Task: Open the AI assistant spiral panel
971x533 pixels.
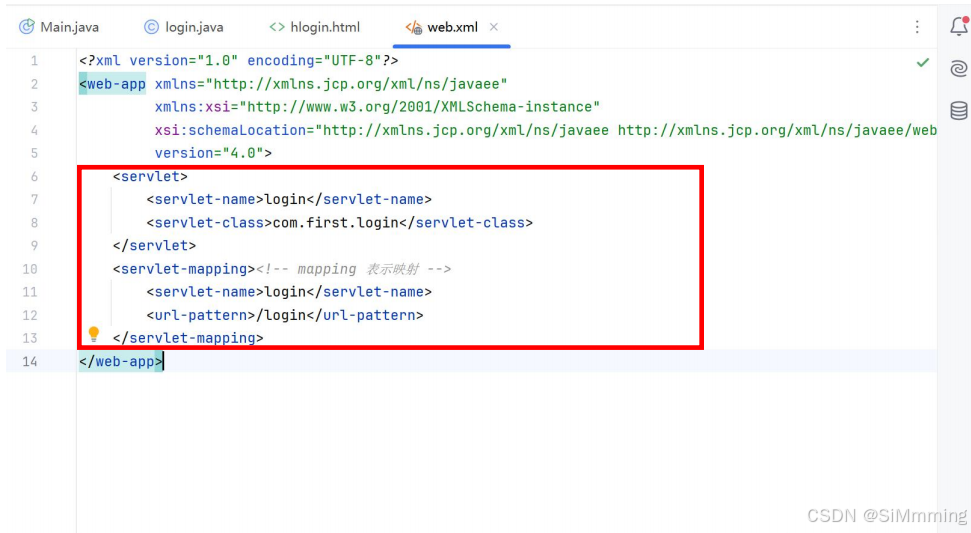Action: click(959, 68)
